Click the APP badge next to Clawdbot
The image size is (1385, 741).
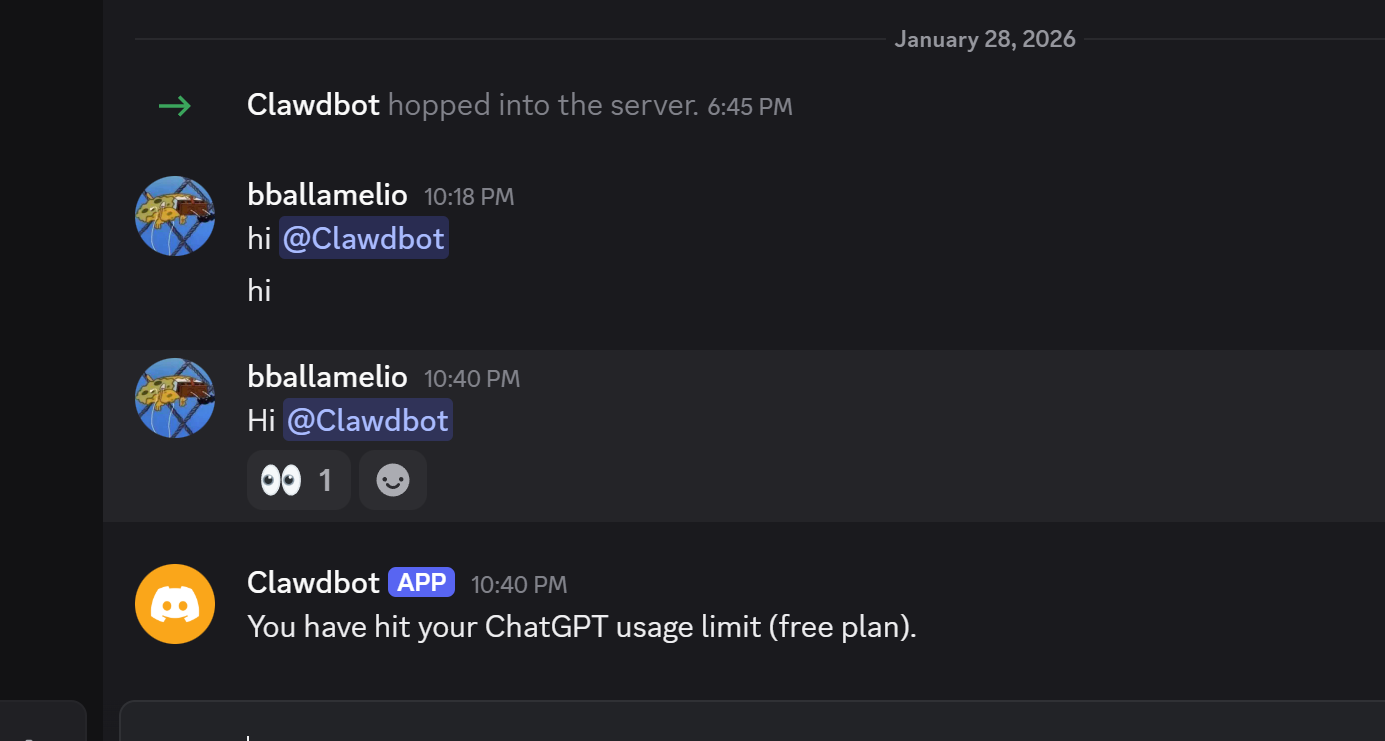420,581
